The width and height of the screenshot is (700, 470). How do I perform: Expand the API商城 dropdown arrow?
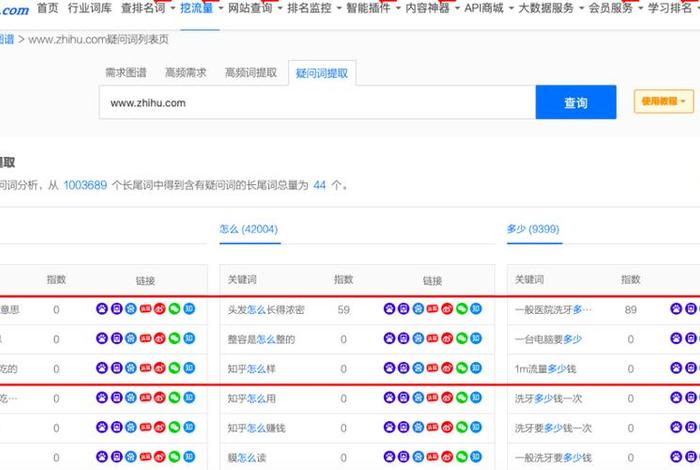click(511, 8)
